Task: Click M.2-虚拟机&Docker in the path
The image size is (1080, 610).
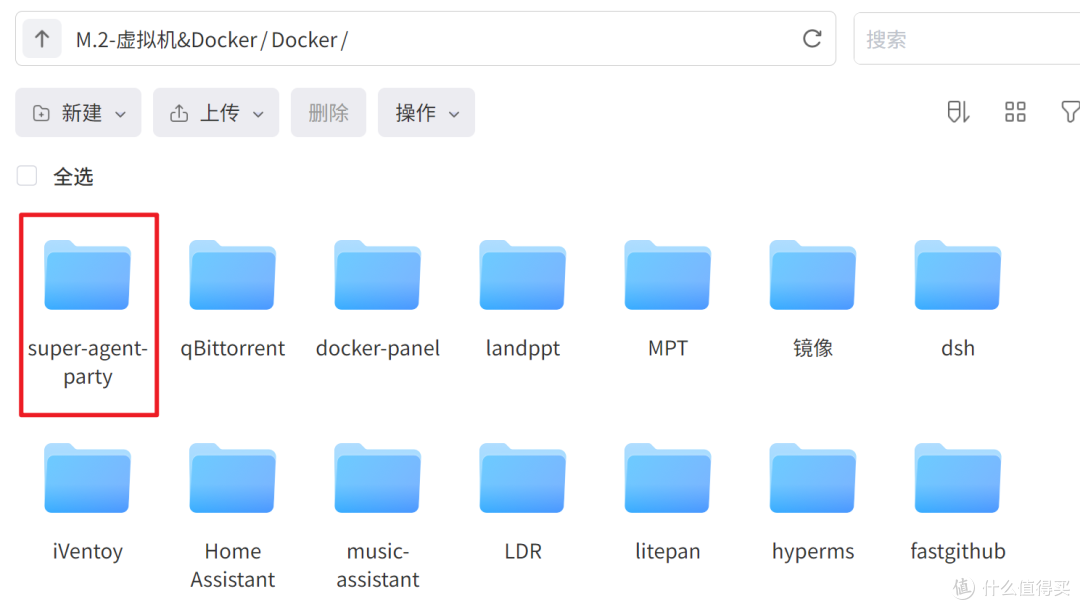Action: click(x=166, y=40)
